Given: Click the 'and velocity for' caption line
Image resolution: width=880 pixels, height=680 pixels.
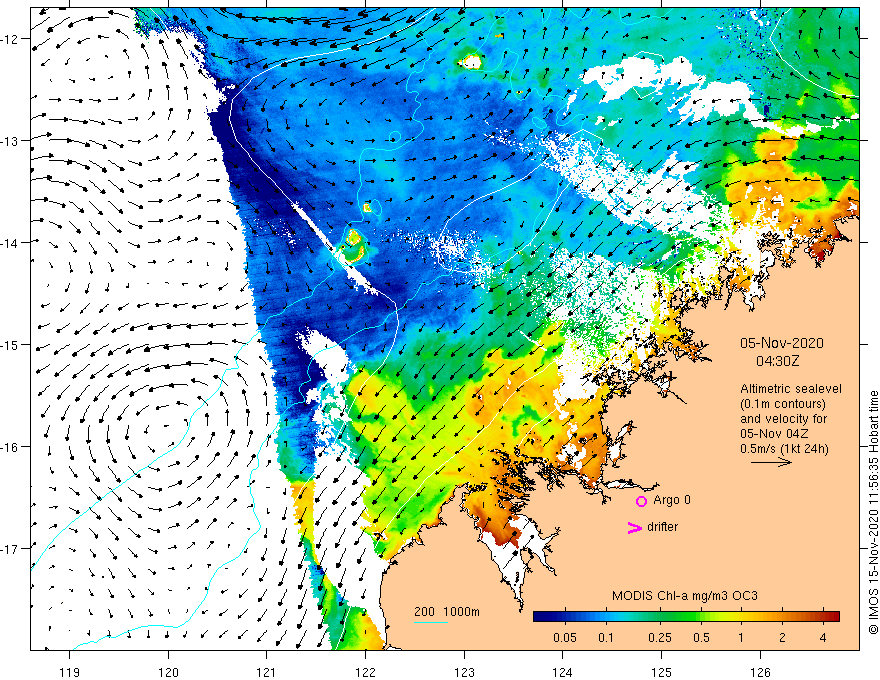Looking at the screenshot, I should click(783, 419).
